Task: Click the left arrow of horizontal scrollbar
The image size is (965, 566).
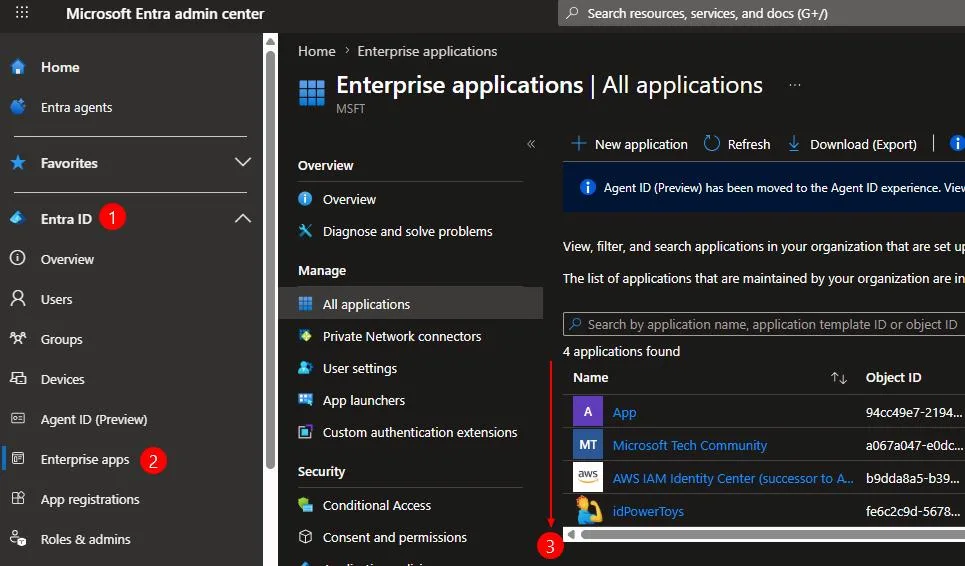Action: click(x=571, y=534)
